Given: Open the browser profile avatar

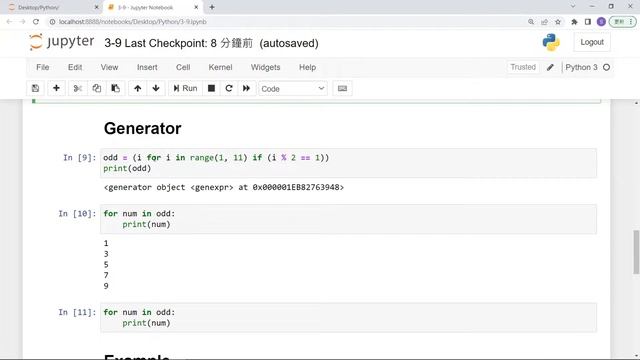Looking at the screenshot, I should (601, 22).
